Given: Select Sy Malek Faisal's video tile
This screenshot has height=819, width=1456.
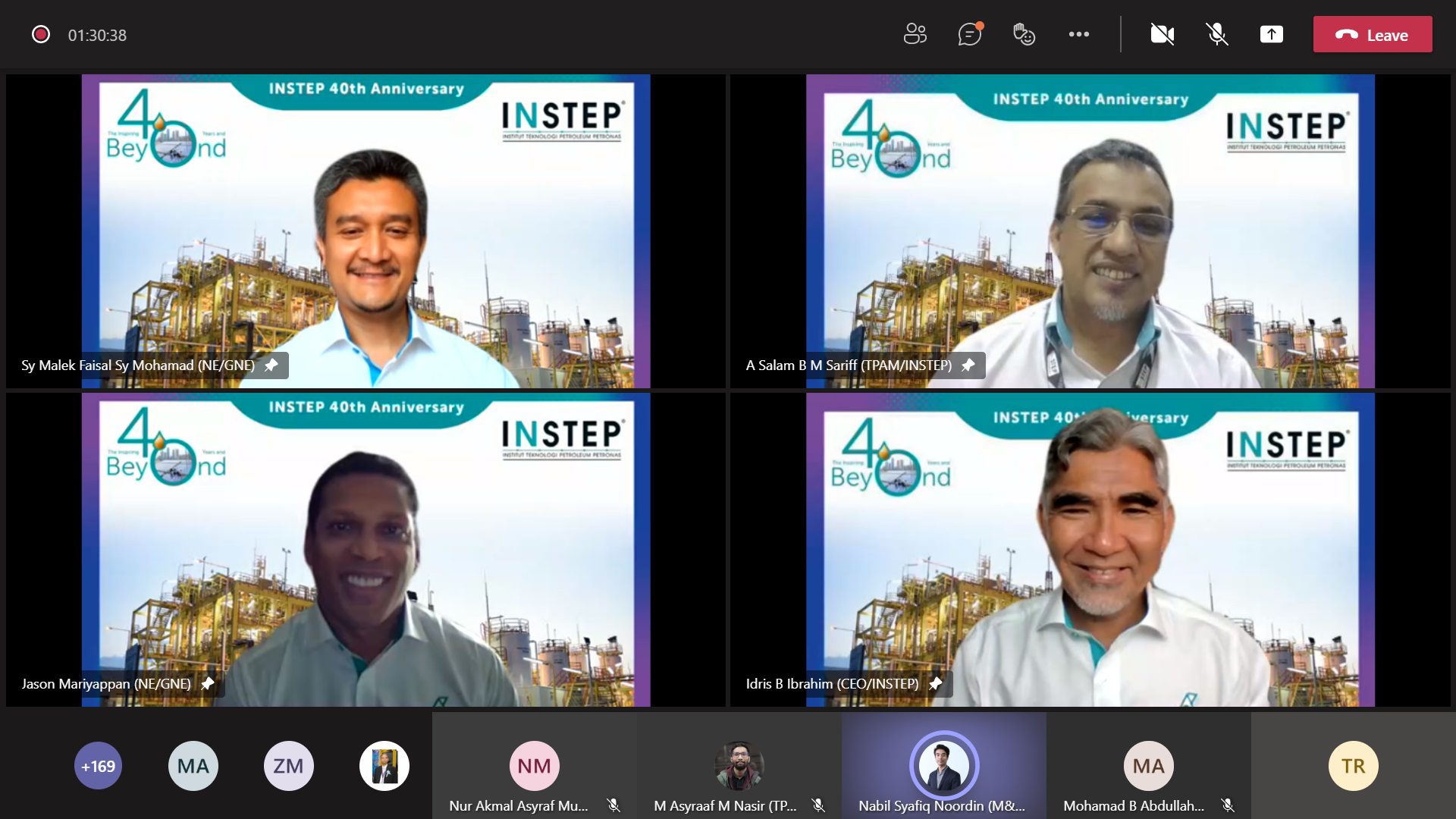Looking at the screenshot, I should (366, 231).
